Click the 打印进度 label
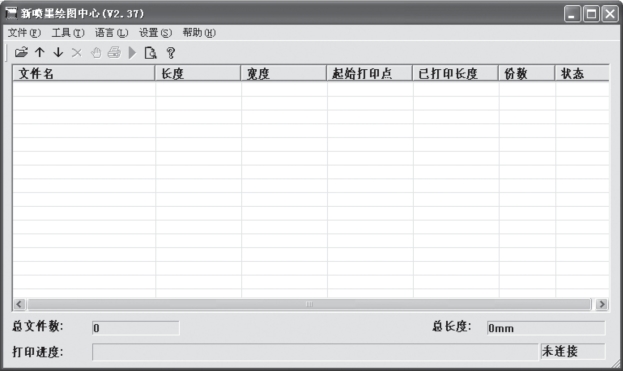The height and width of the screenshot is (371, 623). pyautogui.click(x=38, y=352)
